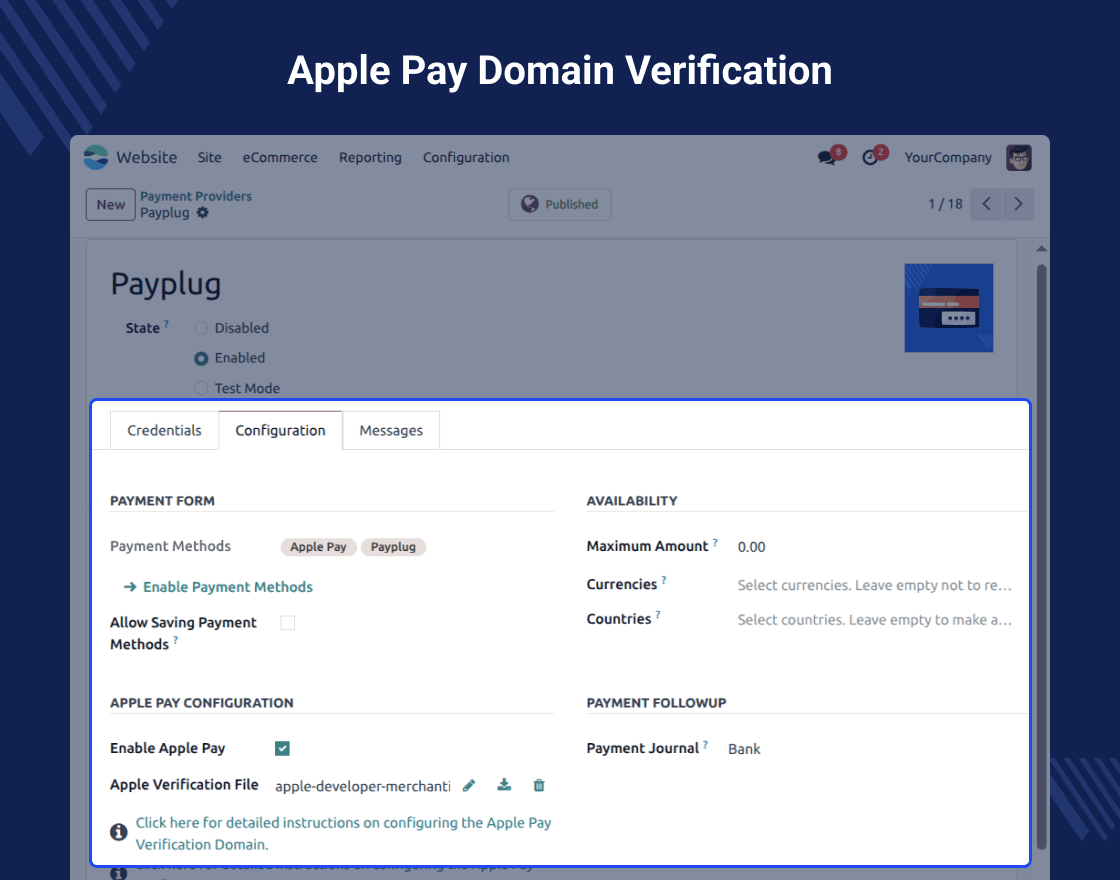Click the user avatar picture
This screenshot has width=1120, height=880.
[x=1019, y=158]
